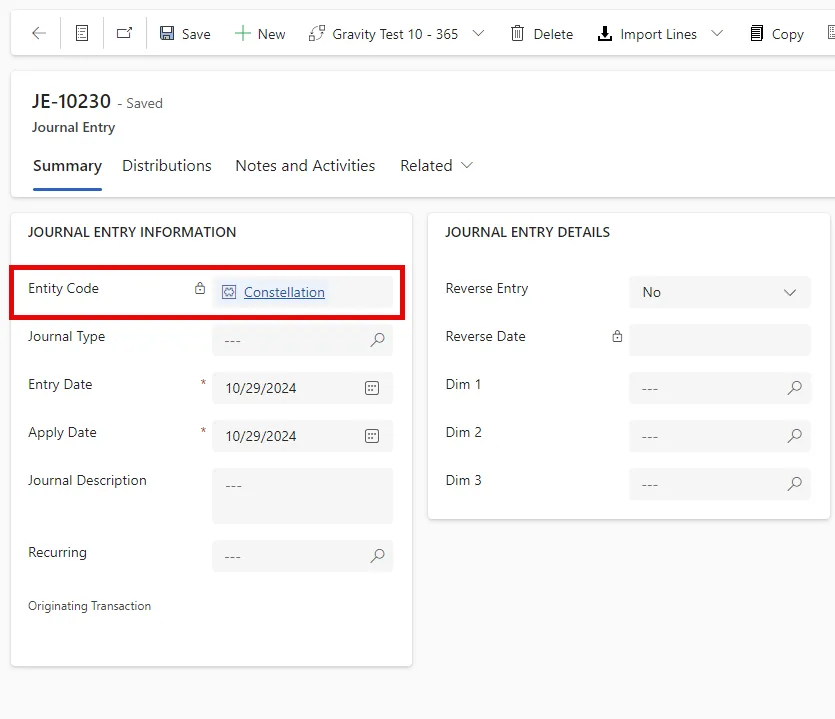Image resolution: width=835 pixels, height=719 pixels.
Task: Click the Journal Description text box
Action: [x=302, y=496]
